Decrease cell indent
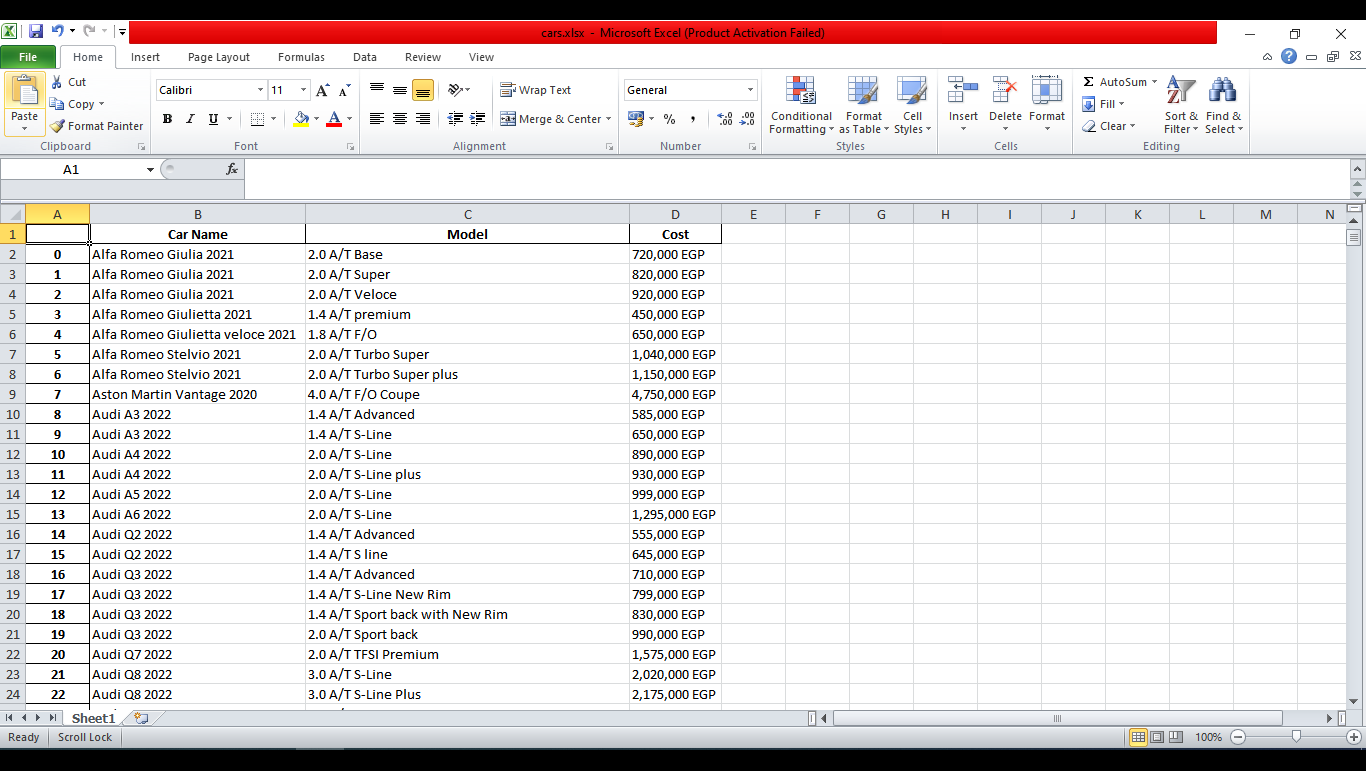 pyautogui.click(x=455, y=119)
